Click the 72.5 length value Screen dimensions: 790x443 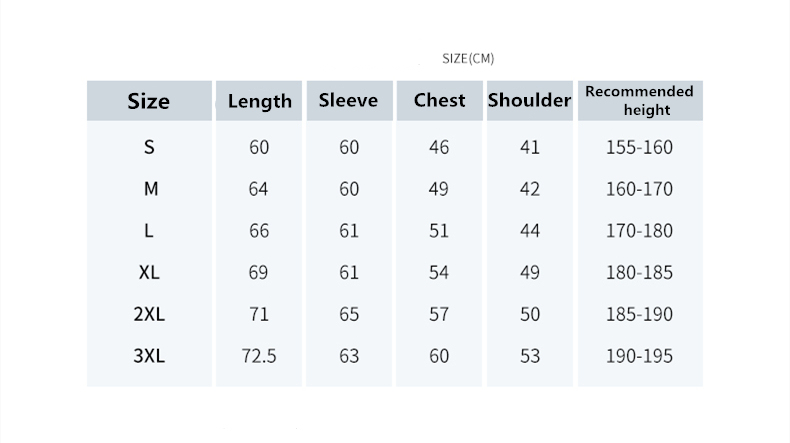pos(259,356)
